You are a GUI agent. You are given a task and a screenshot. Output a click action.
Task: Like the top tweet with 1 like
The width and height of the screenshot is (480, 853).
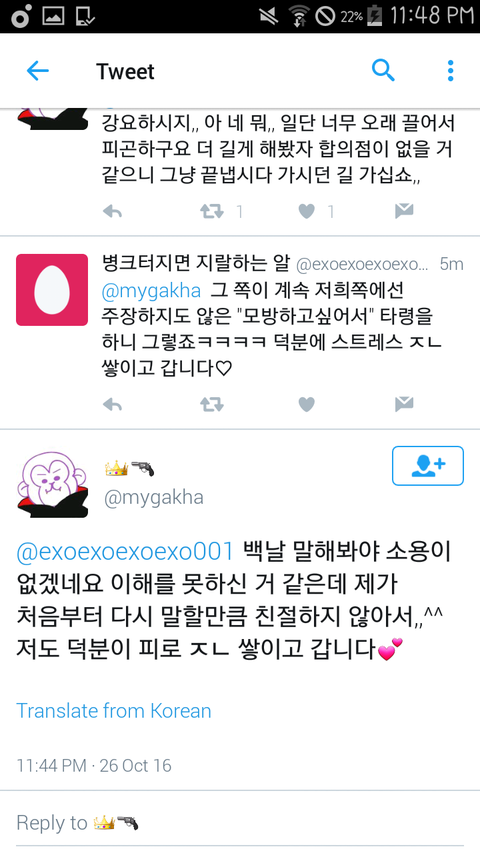click(x=307, y=211)
